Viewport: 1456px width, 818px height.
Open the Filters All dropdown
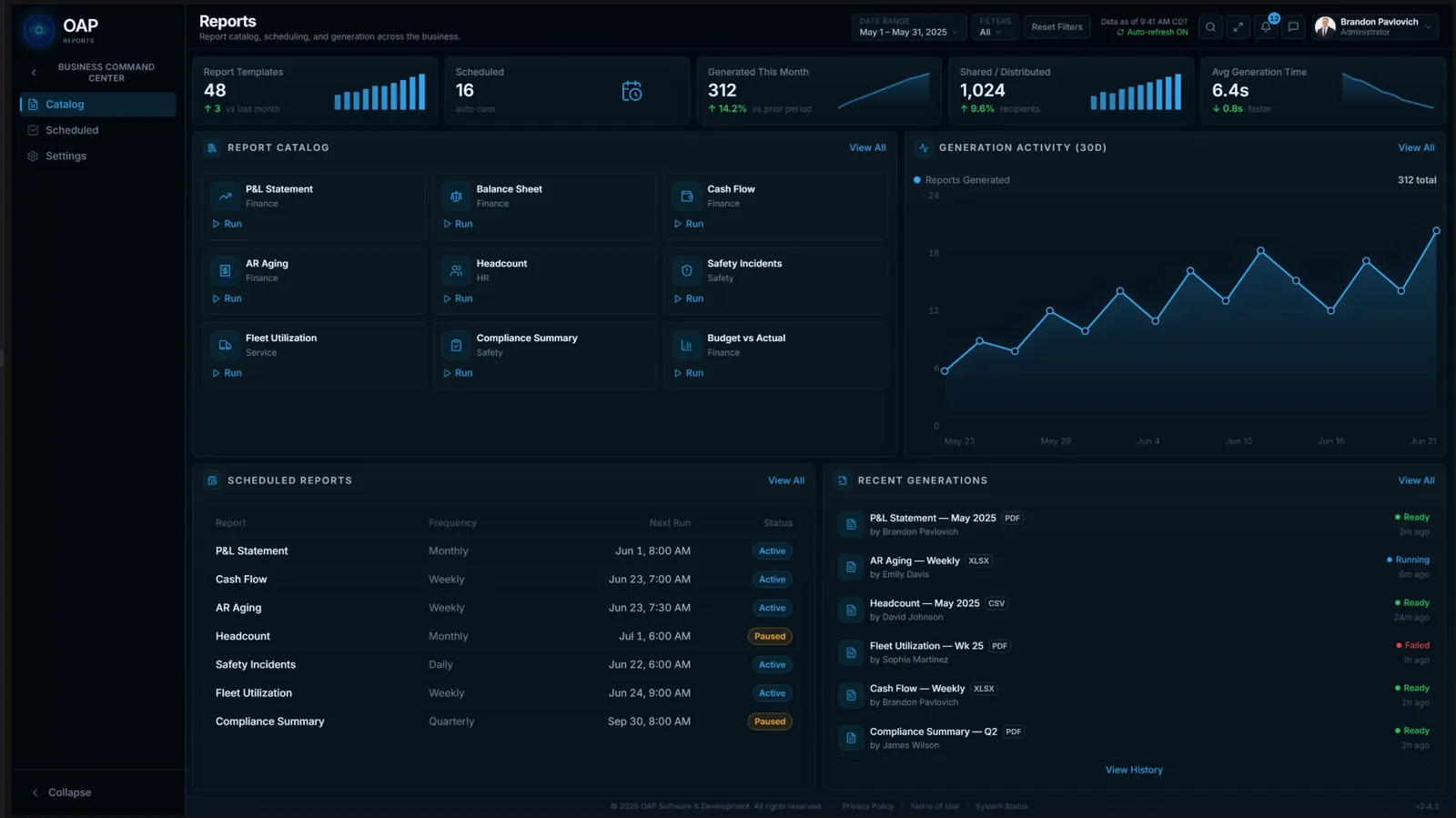(995, 27)
